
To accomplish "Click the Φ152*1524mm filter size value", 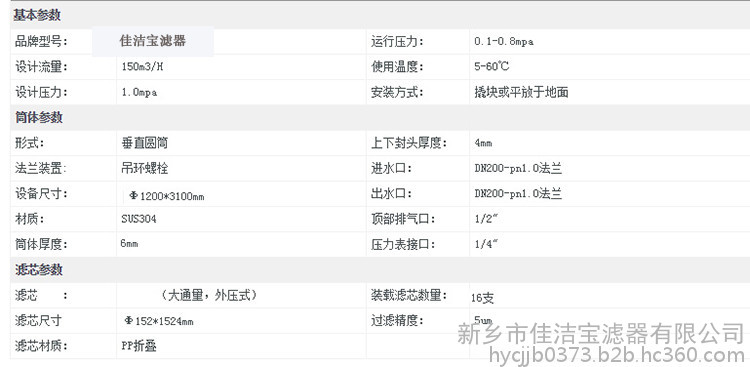I will (x=159, y=321).
